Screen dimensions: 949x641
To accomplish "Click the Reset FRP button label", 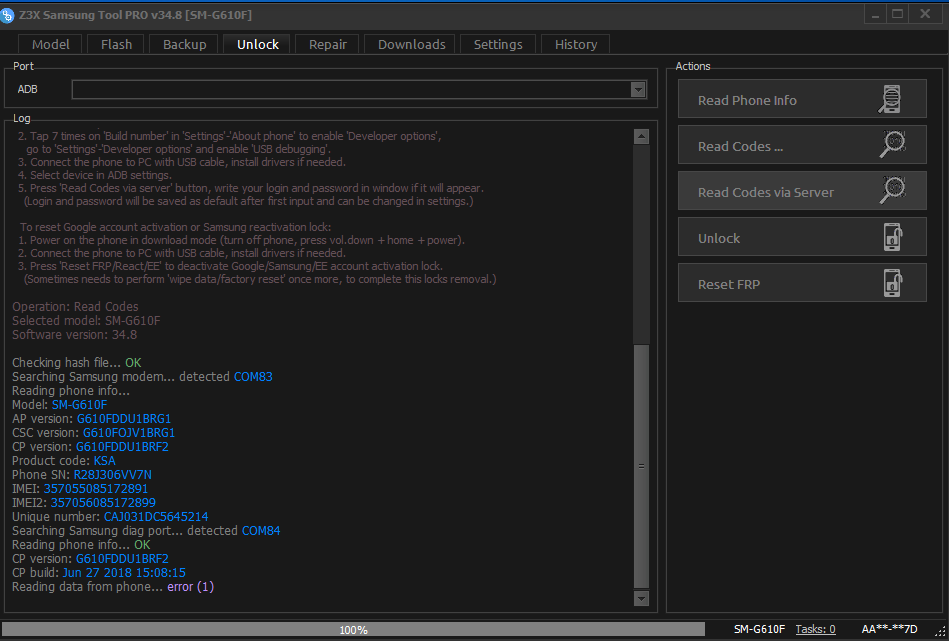I will pyautogui.click(x=729, y=284).
